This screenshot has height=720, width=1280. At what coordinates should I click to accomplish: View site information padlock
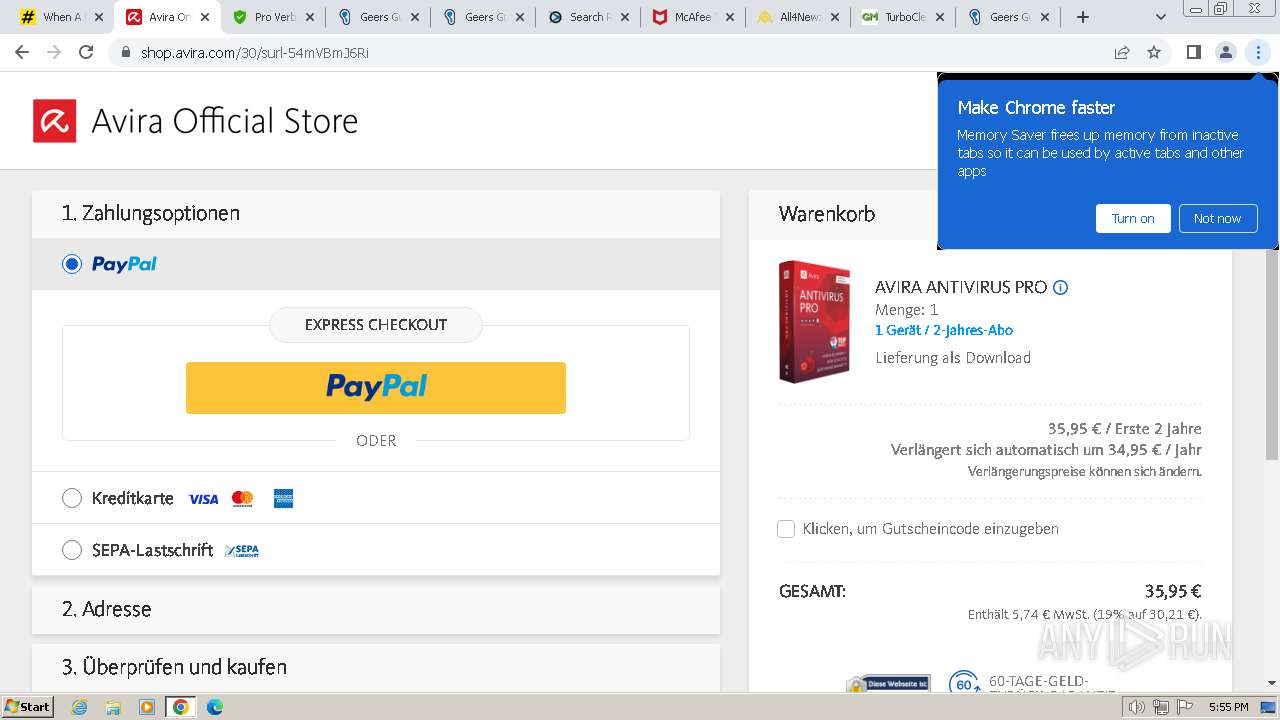pos(125,53)
